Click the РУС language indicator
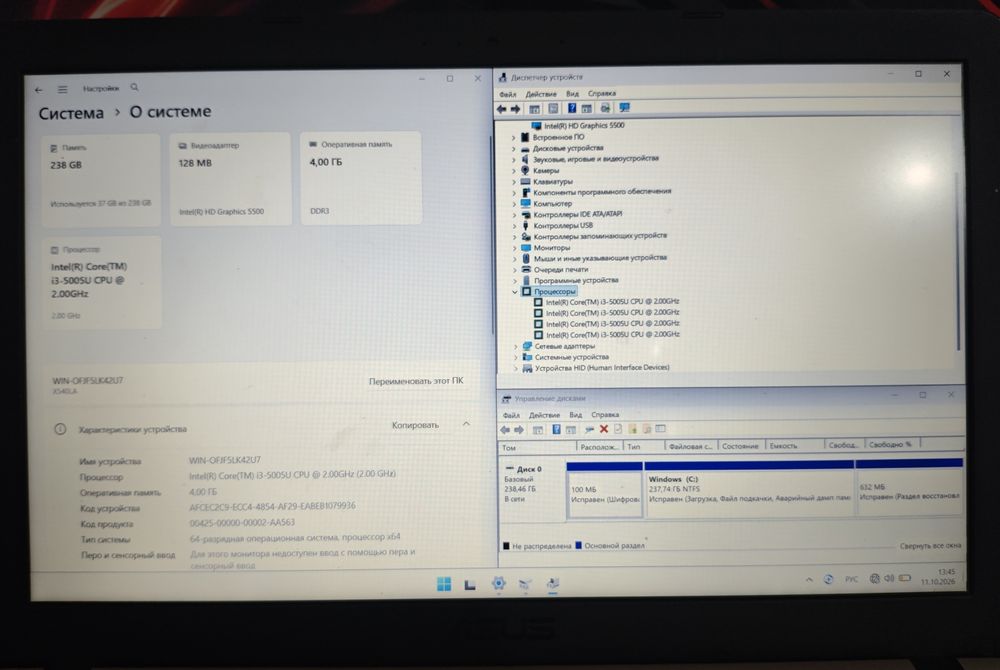The width and height of the screenshot is (1000, 670). pos(851,579)
